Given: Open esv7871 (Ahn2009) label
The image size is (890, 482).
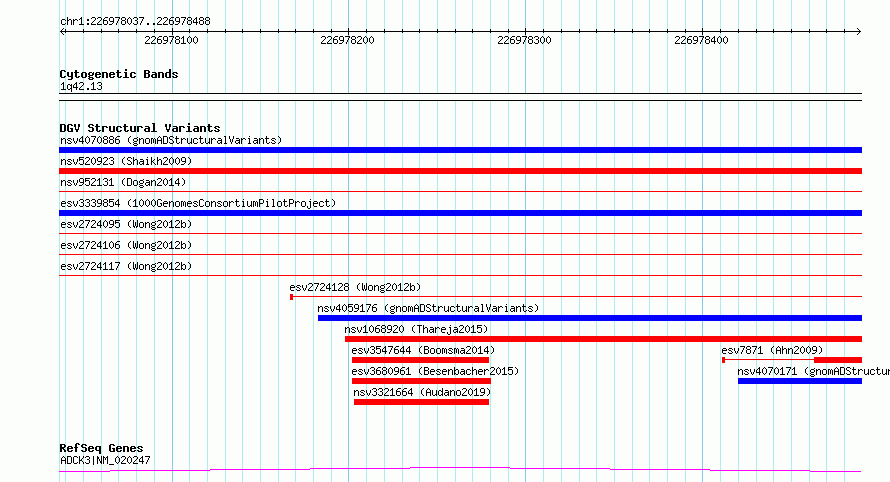Looking at the screenshot, I should point(772,350).
